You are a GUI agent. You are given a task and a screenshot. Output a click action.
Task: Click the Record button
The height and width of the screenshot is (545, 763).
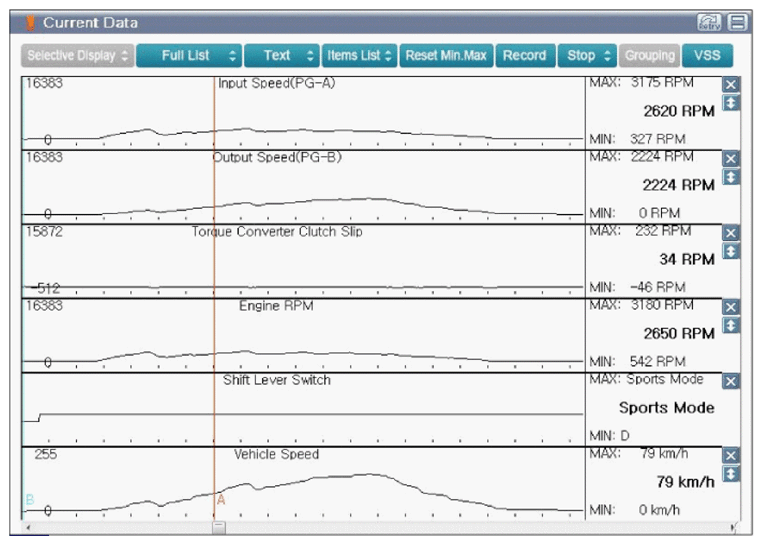[525, 55]
